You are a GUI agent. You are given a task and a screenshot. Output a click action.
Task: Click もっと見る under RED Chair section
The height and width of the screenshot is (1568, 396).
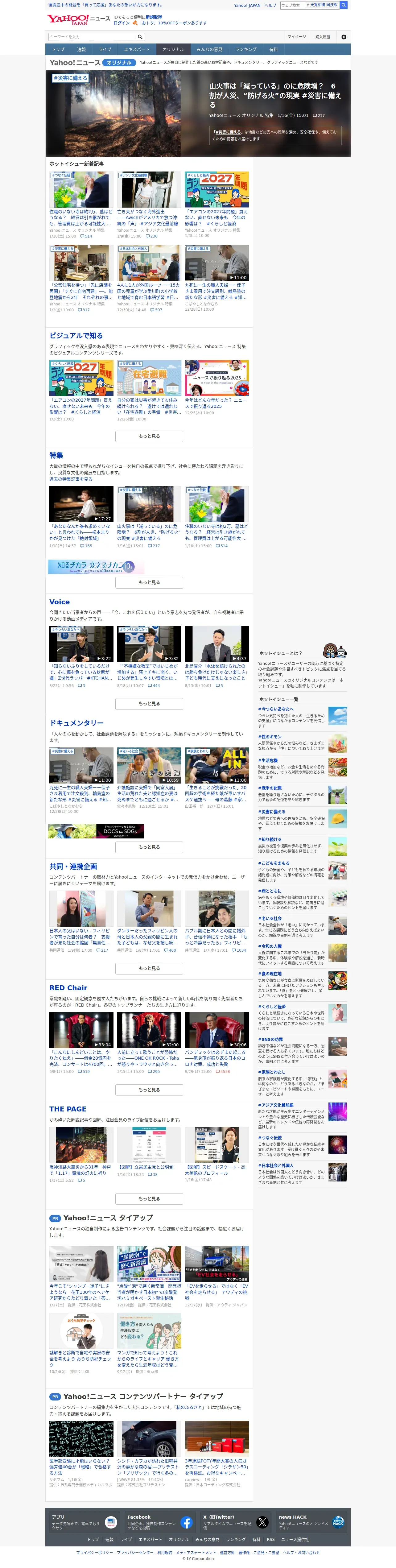[x=149, y=1090]
